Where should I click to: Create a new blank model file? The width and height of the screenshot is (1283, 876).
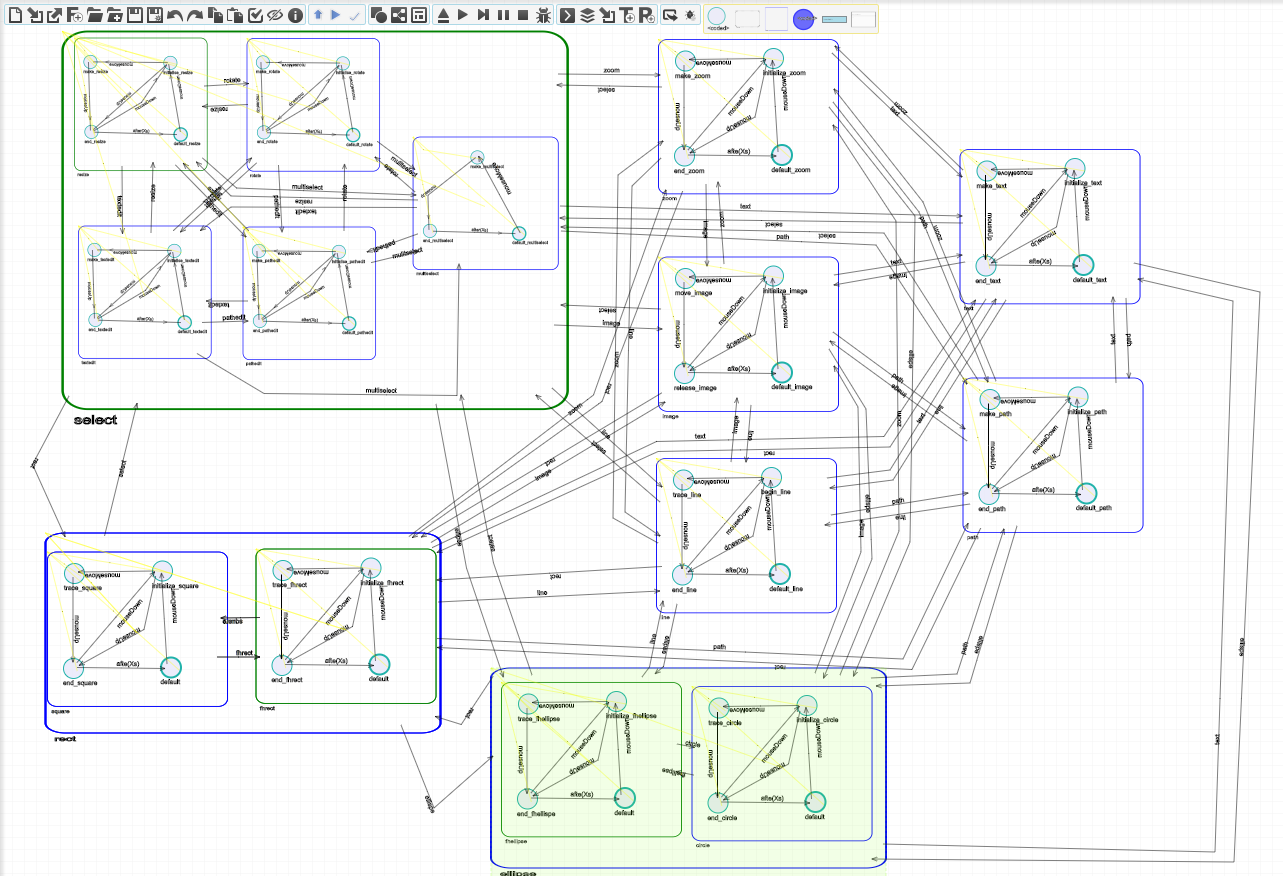click(x=15, y=15)
